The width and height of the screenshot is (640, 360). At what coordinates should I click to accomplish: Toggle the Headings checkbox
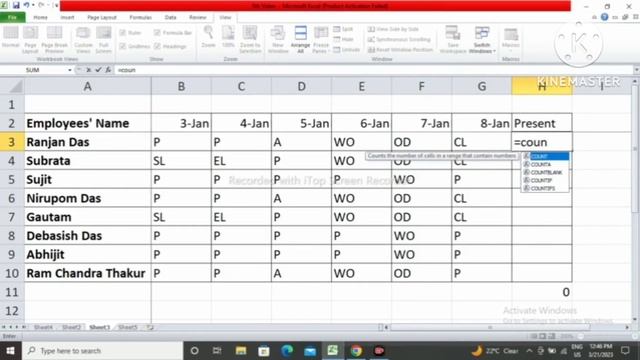[157, 46]
